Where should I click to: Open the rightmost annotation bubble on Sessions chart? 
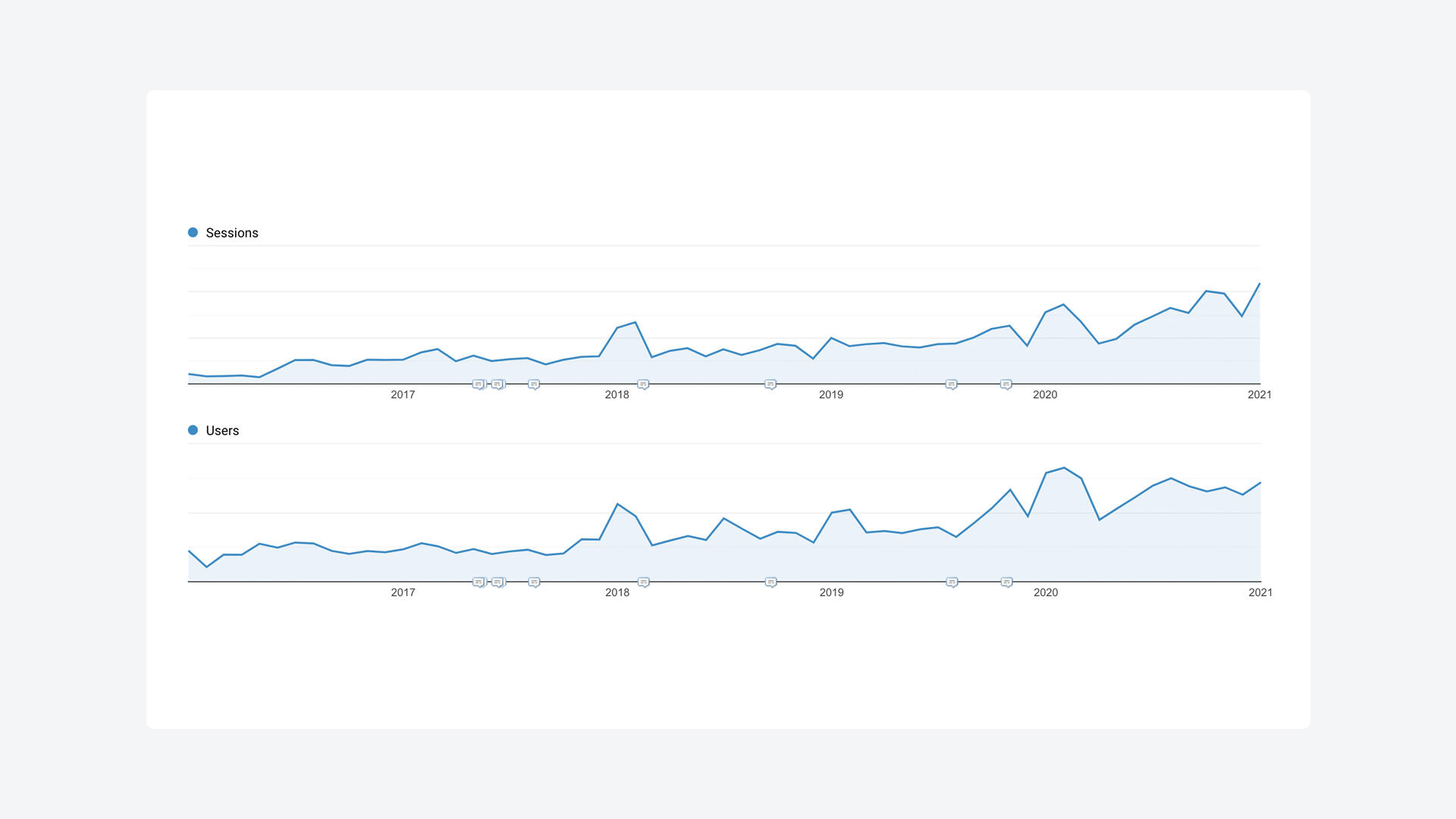pos(1006,384)
